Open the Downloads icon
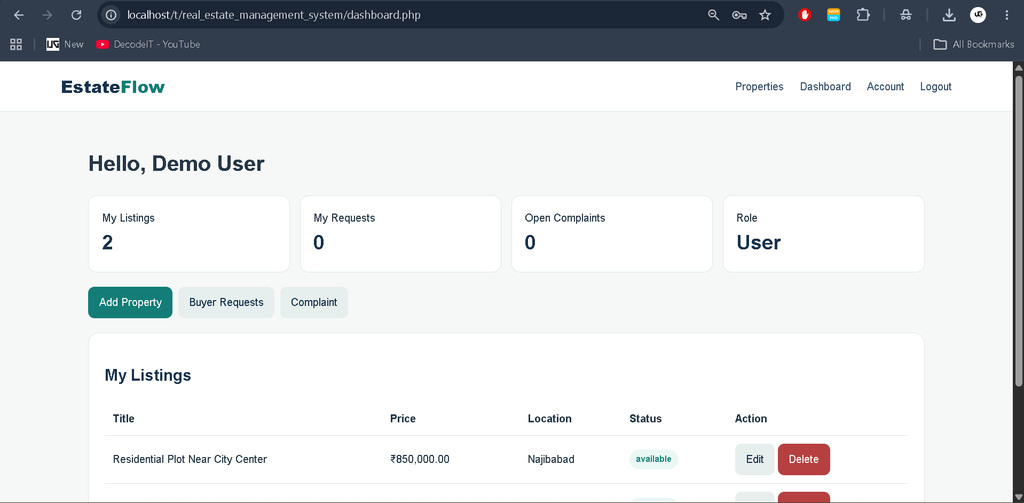Viewport: 1024px width, 503px height. (949, 15)
